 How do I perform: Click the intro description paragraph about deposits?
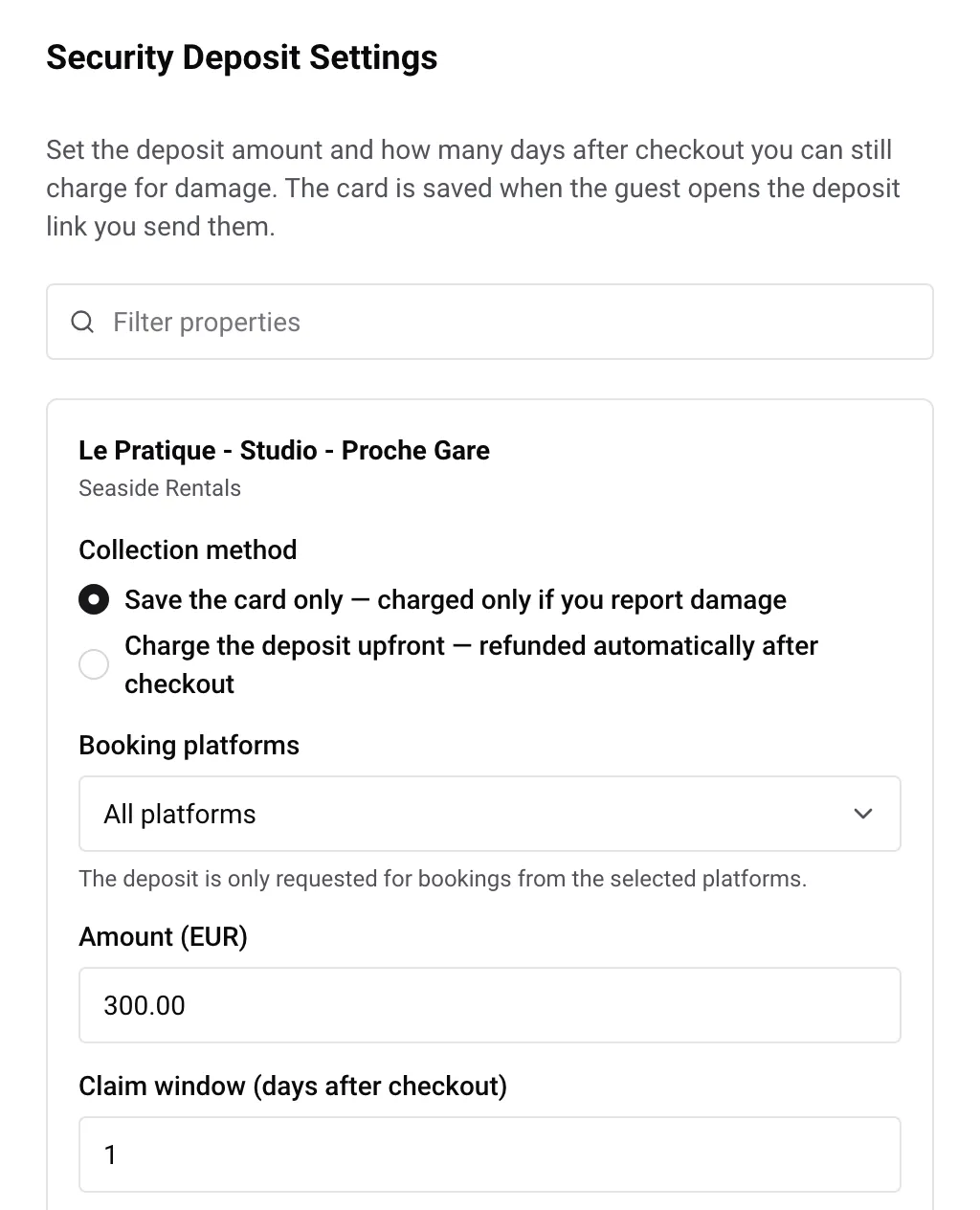473,189
